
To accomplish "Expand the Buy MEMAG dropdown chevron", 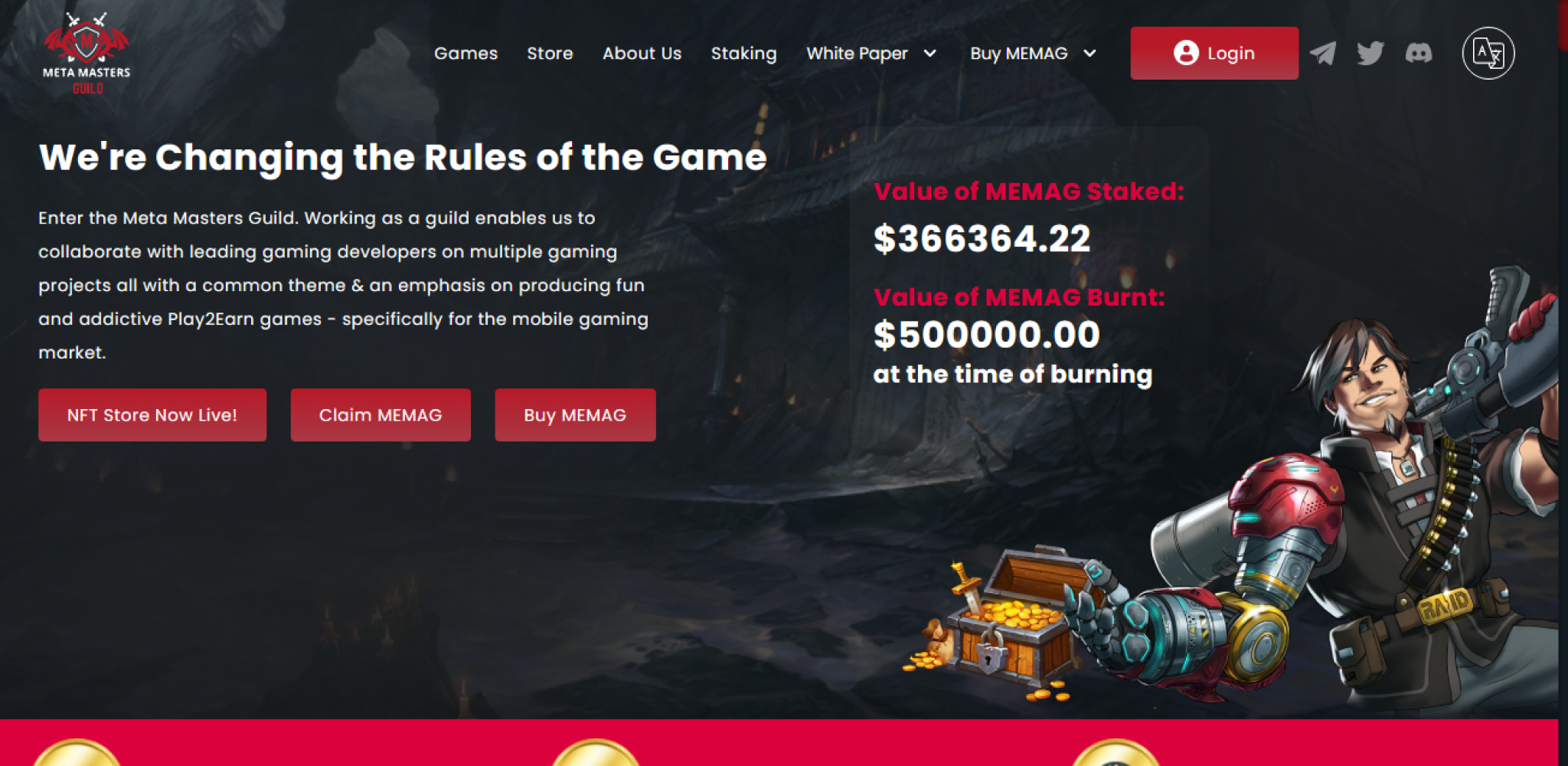I will click(x=1089, y=53).
